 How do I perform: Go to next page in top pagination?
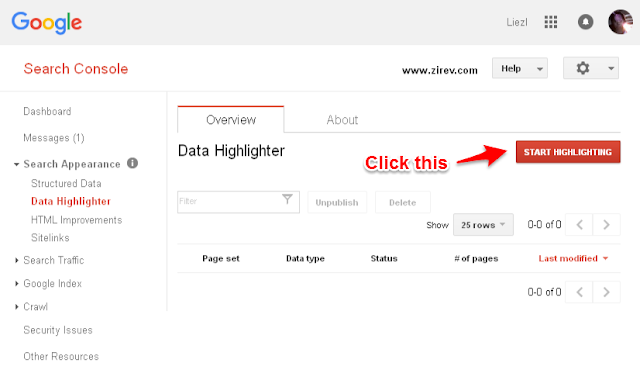[x=606, y=224]
